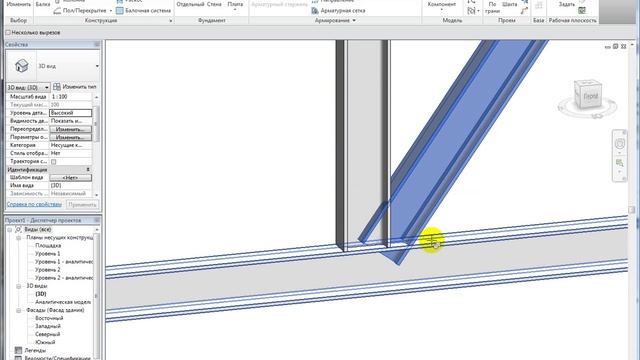The height and width of the screenshot is (360, 640).
Task: Click the База panel grid icon
Action: tap(538, 6)
